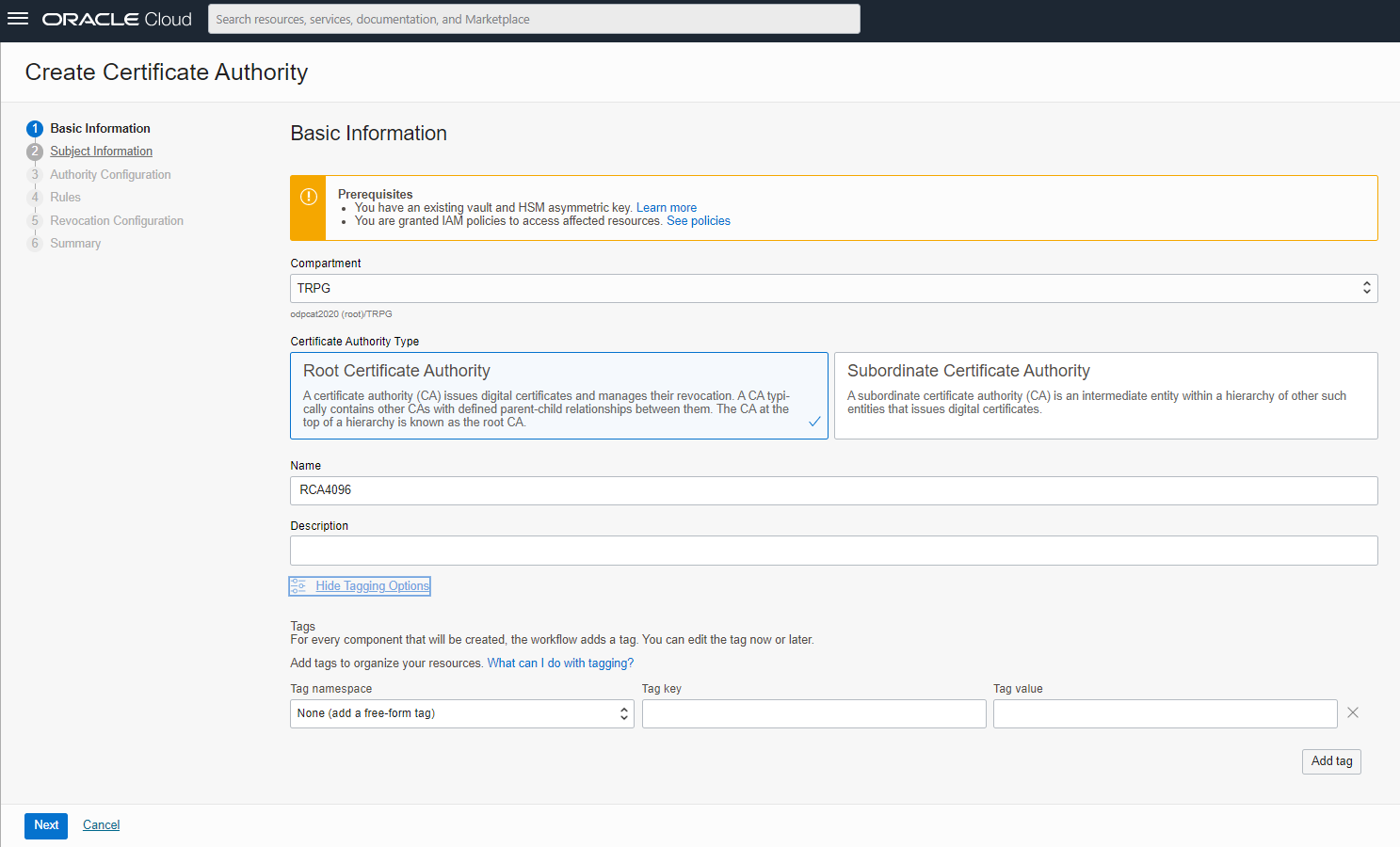The height and width of the screenshot is (847, 1400).
Task: Click the Description input field
Action: pyautogui.click(x=834, y=551)
